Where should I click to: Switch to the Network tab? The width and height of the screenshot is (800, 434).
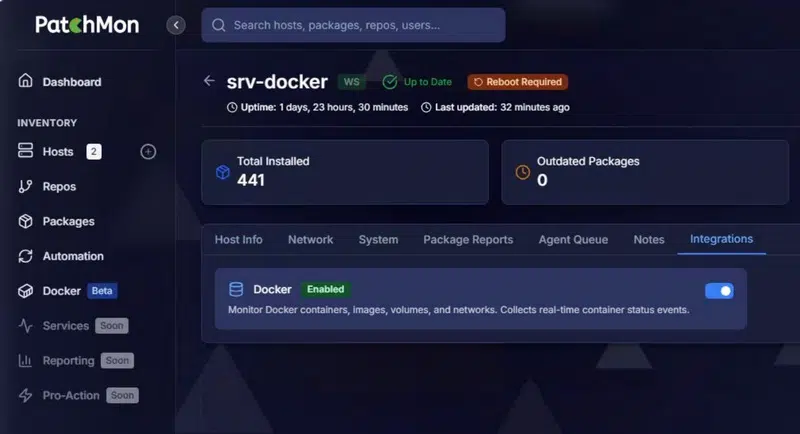tap(310, 240)
